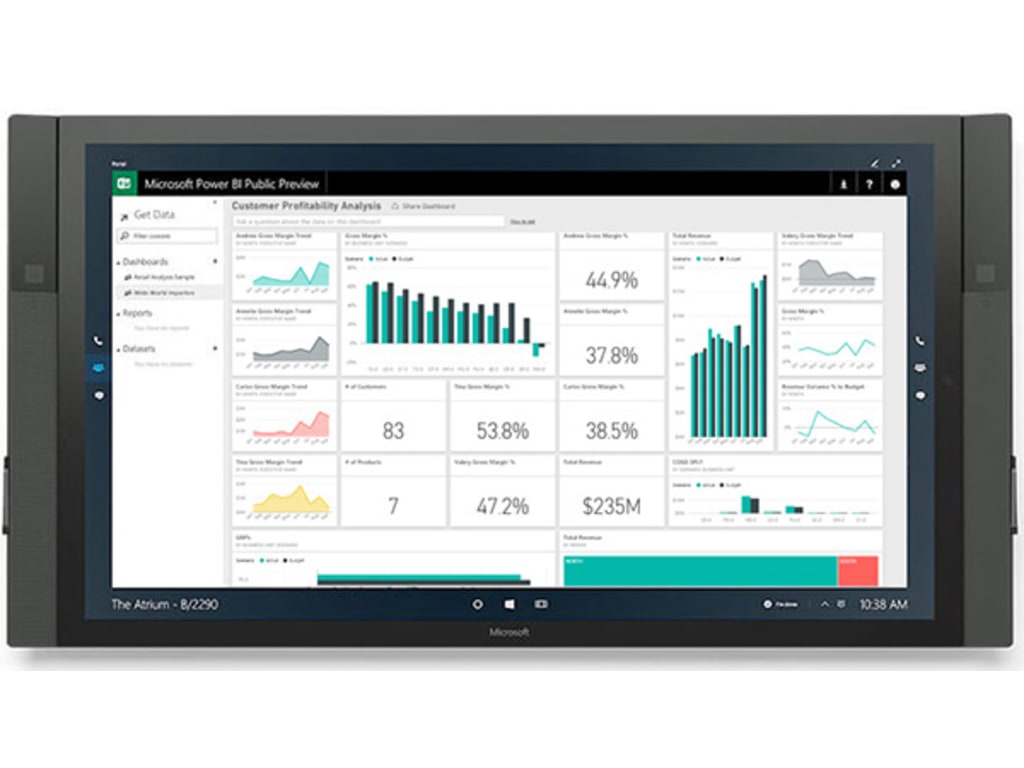Open the Tina Gross Margin Trend yellow tile
Image resolution: width=1024 pixels, height=768 pixels.
(x=285, y=492)
